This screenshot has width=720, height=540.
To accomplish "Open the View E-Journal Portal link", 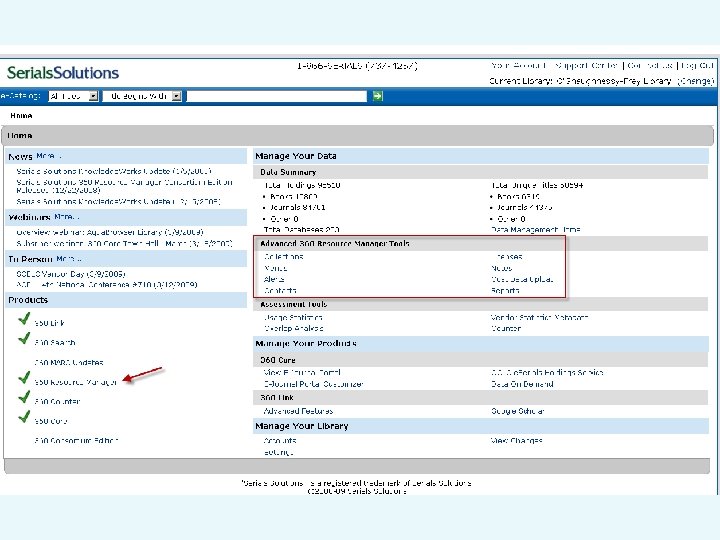I will (x=302, y=372).
